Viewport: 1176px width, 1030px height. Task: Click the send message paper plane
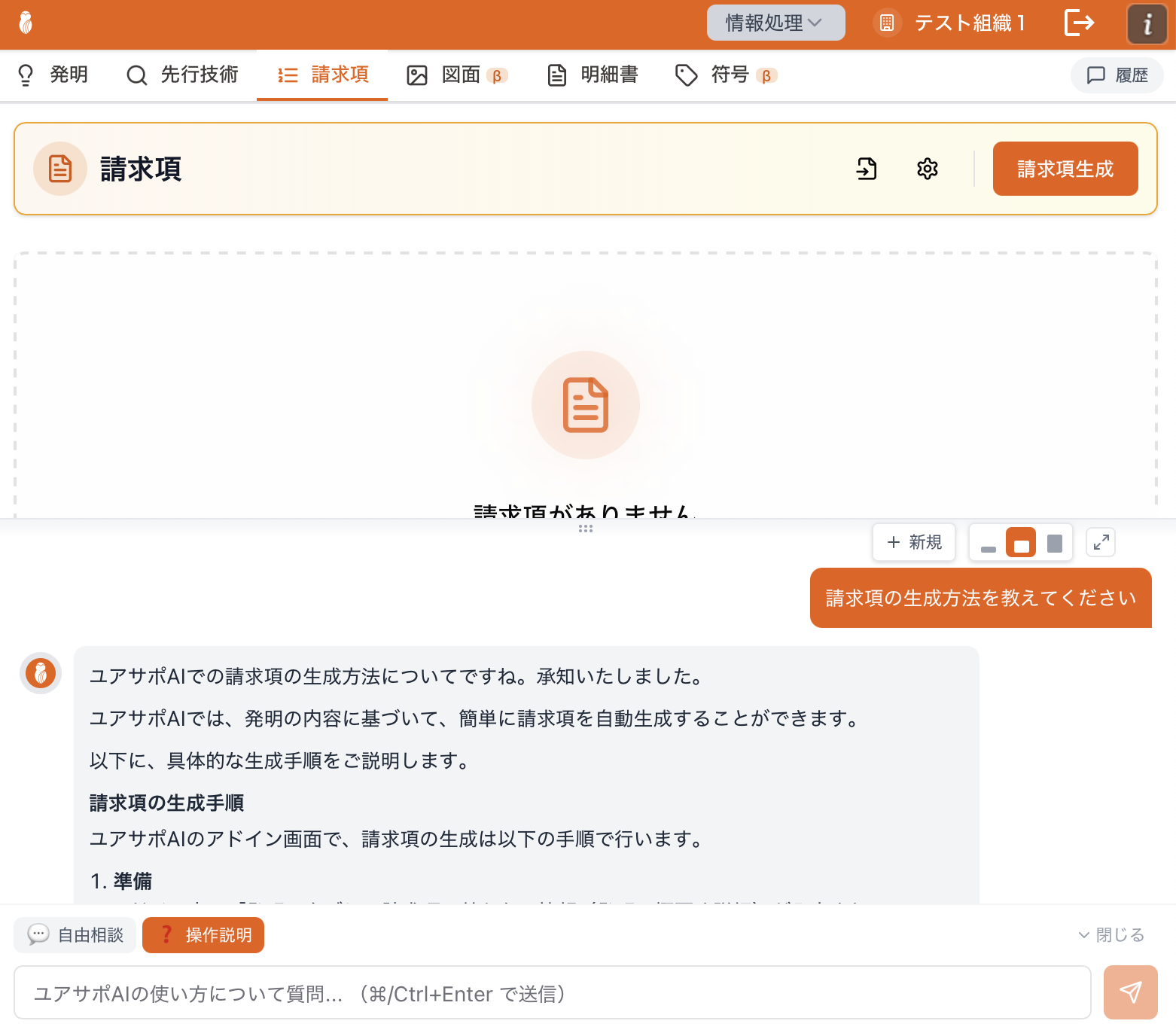tap(1130, 992)
